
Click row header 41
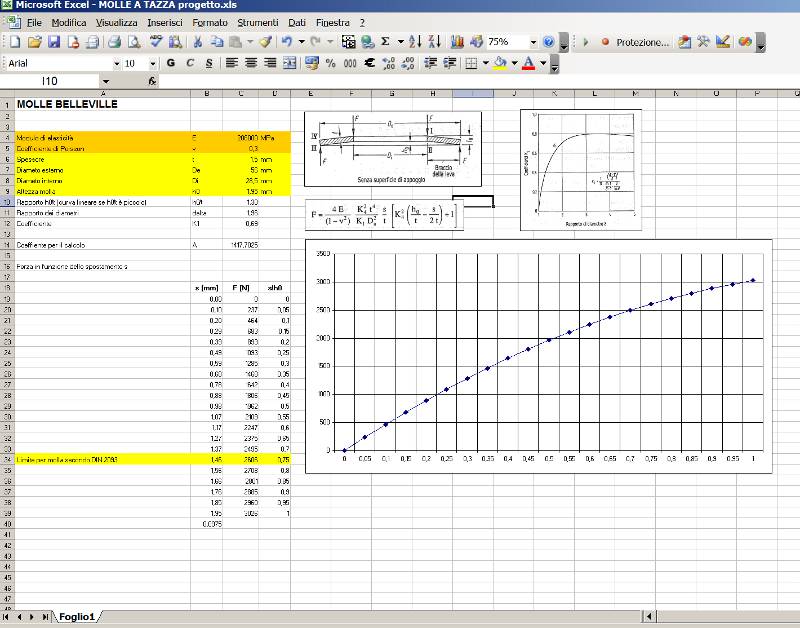click(7, 535)
